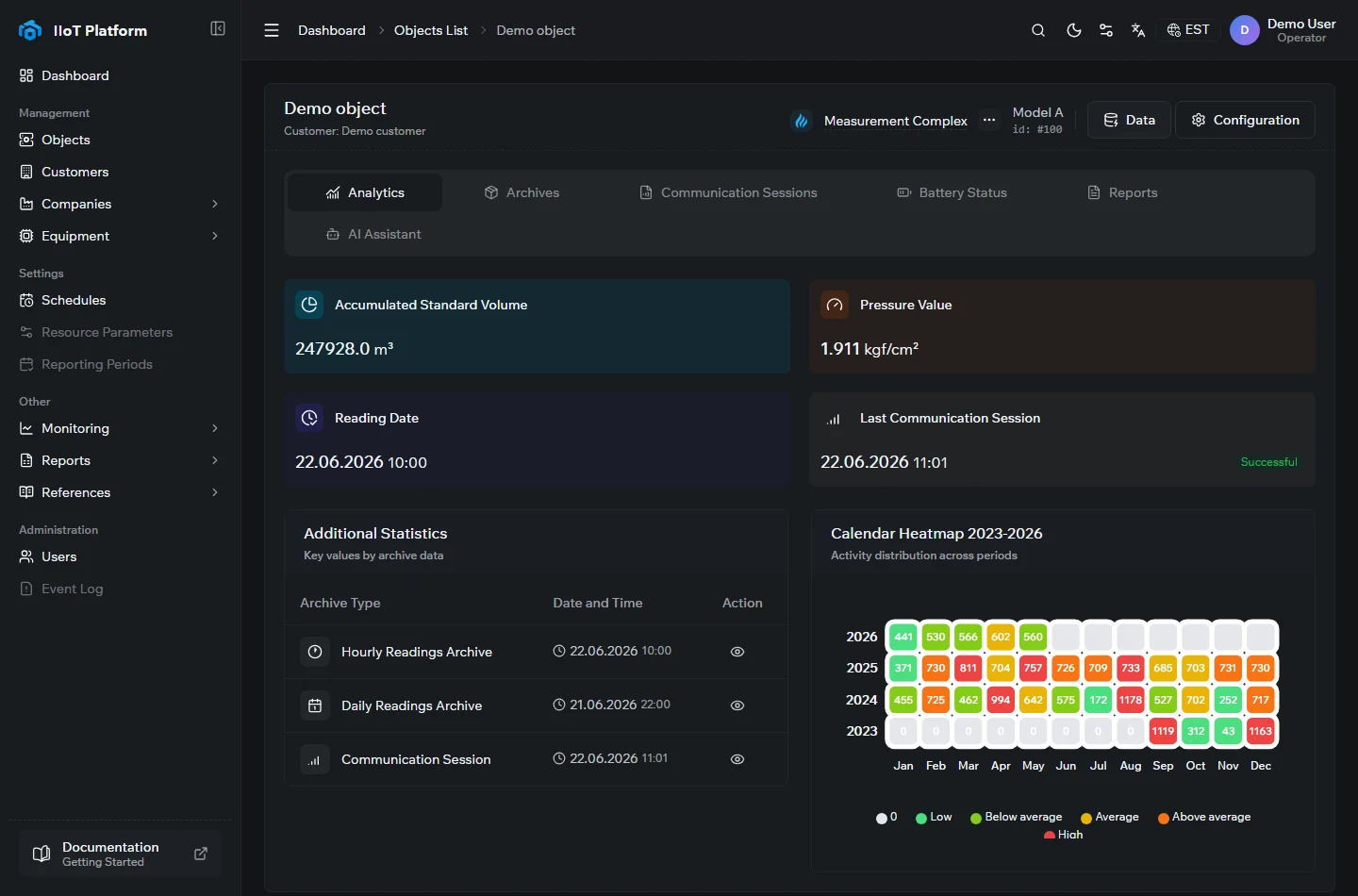The image size is (1358, 896).
Task: Open Reporting Periods in the sidebar
Action: pyautogui.click(x=120, y=364)
